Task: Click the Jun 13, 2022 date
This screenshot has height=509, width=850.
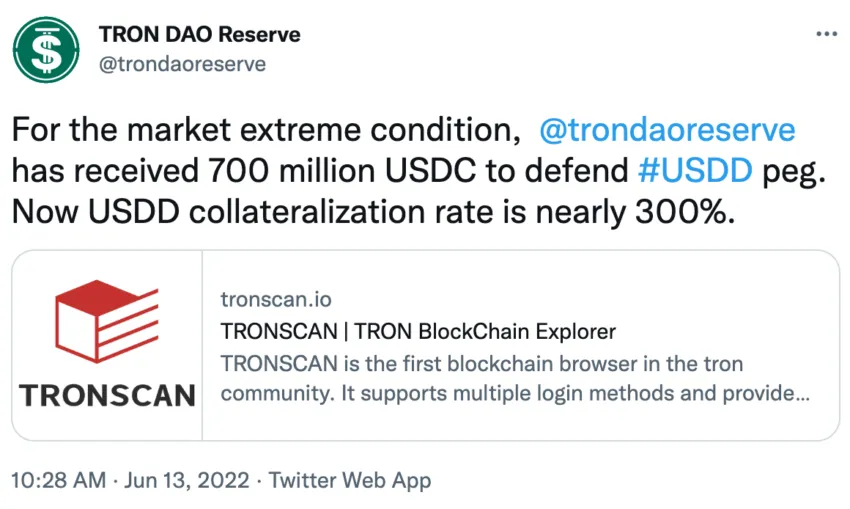Action: 187,480
